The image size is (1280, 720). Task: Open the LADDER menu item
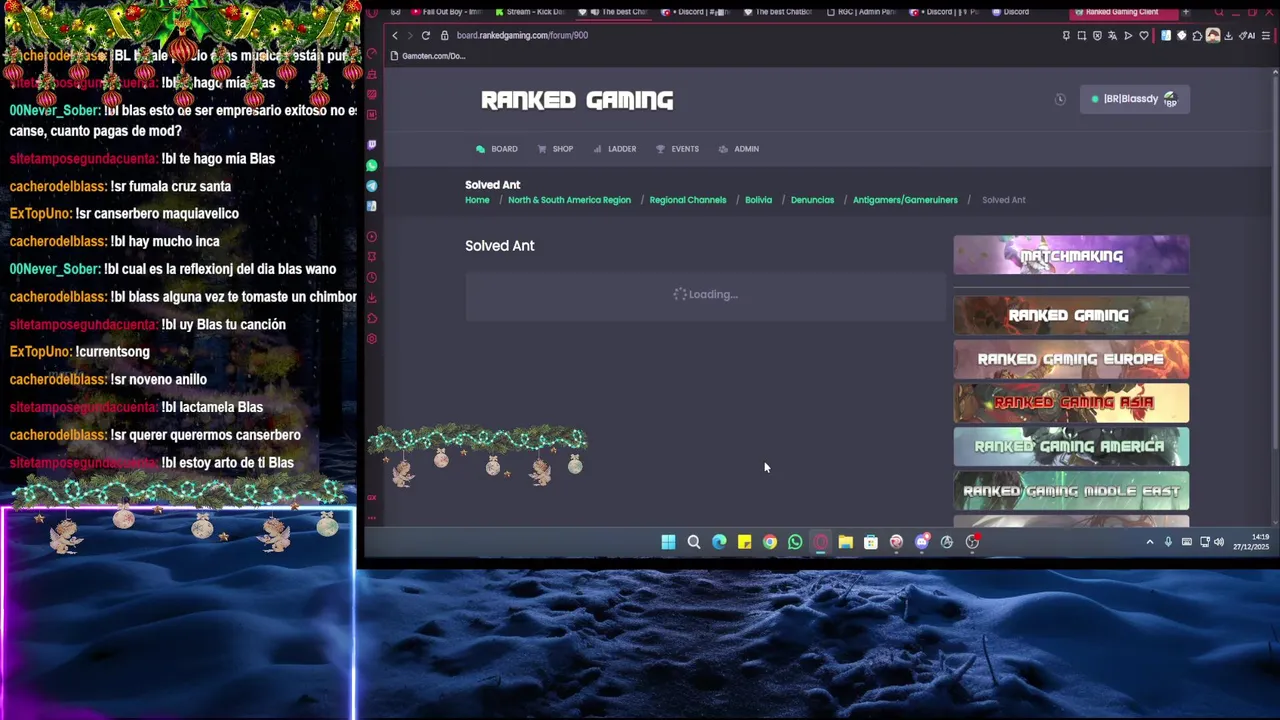click(x=615, y=149)
